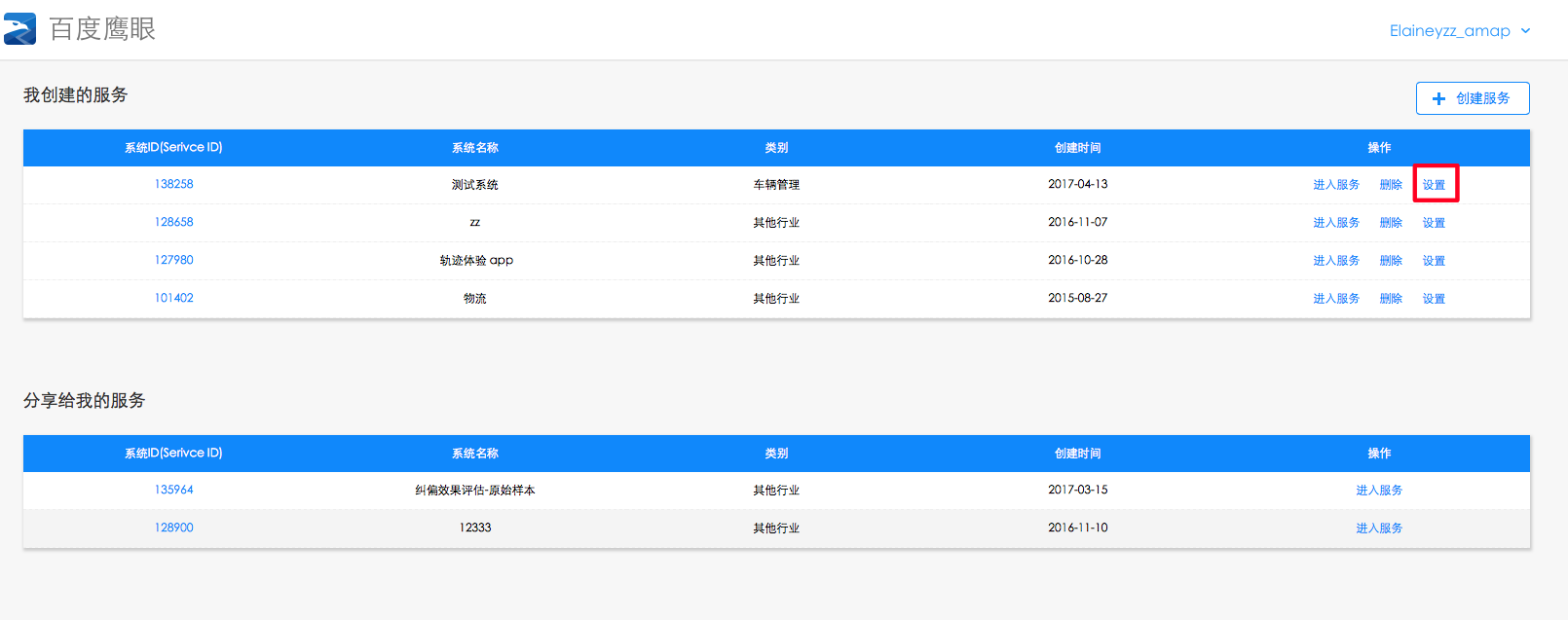Open shared service ID 135964
This screenshot has width=1568, height=620.
coord(173,490)
